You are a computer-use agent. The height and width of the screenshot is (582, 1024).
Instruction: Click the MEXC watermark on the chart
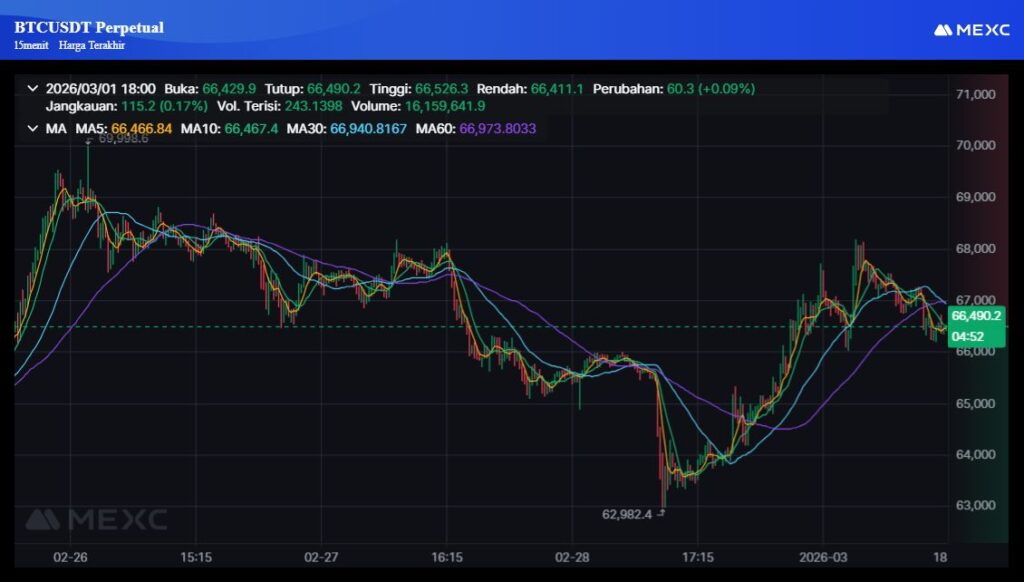tap(96, 519)
